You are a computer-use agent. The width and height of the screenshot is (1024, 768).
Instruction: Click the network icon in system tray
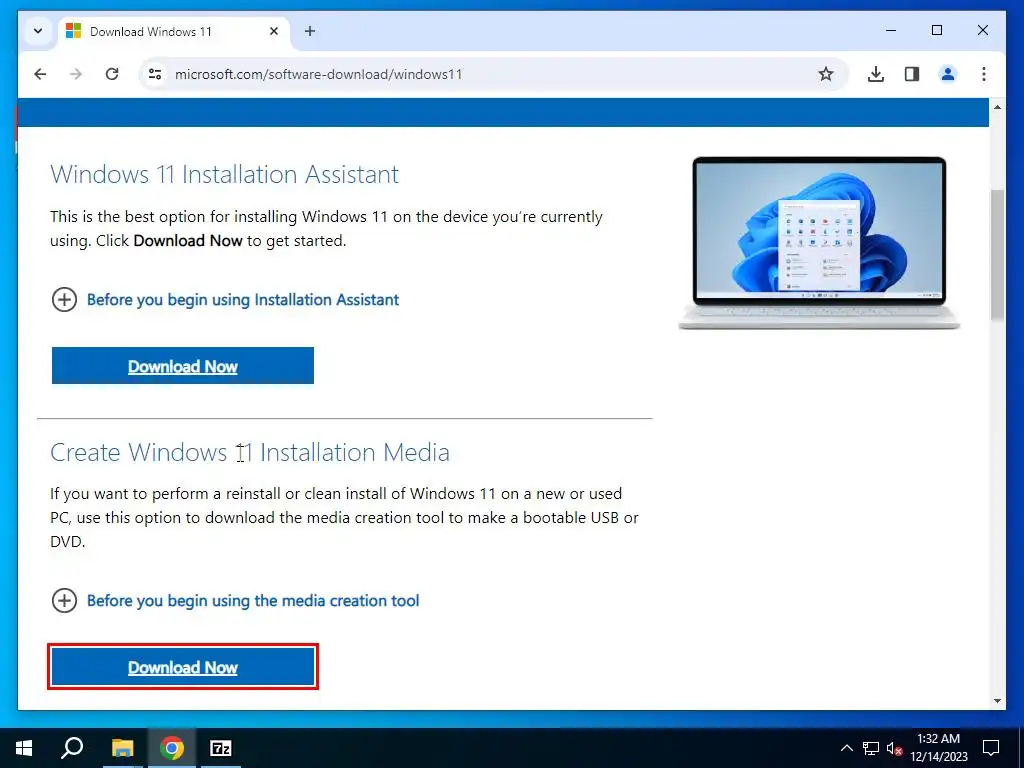click(x=871, y=748)
